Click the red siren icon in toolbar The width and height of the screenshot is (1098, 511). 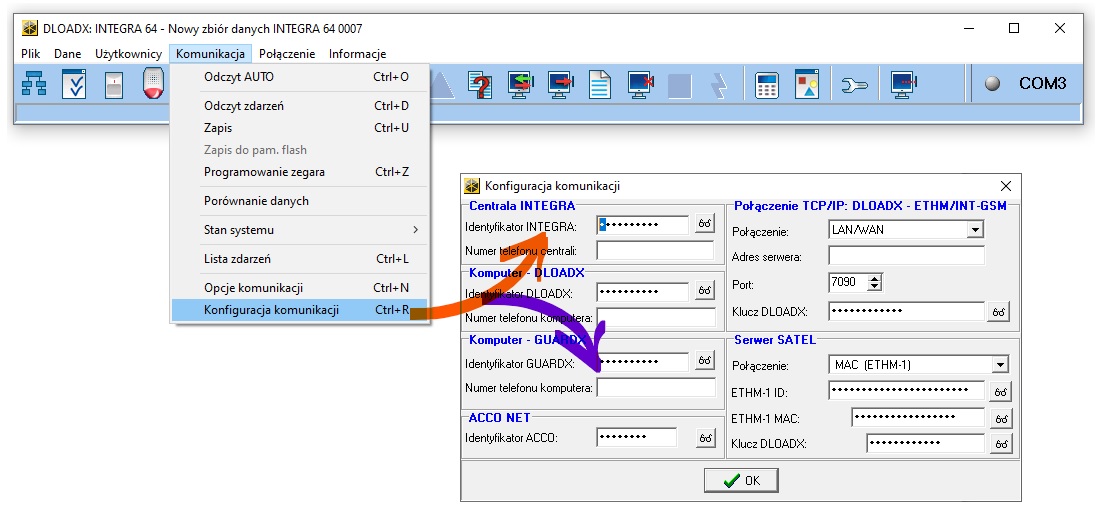[153, 85]
